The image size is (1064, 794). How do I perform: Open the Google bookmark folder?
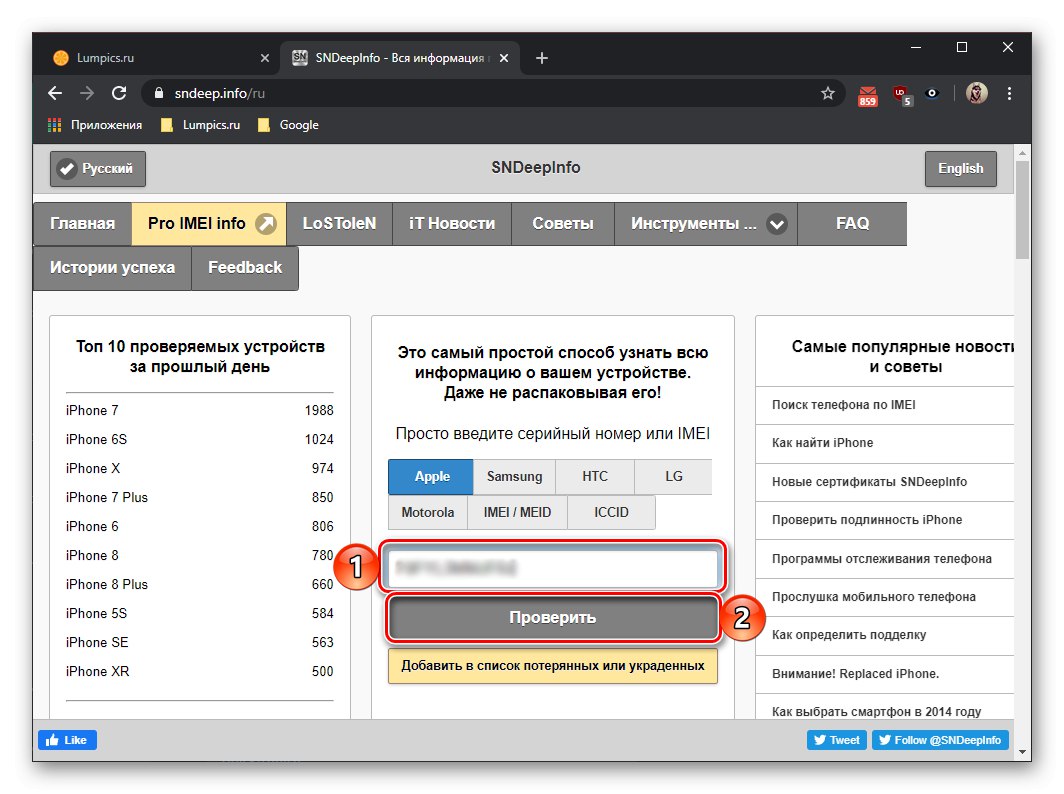(x=288, y=125)
